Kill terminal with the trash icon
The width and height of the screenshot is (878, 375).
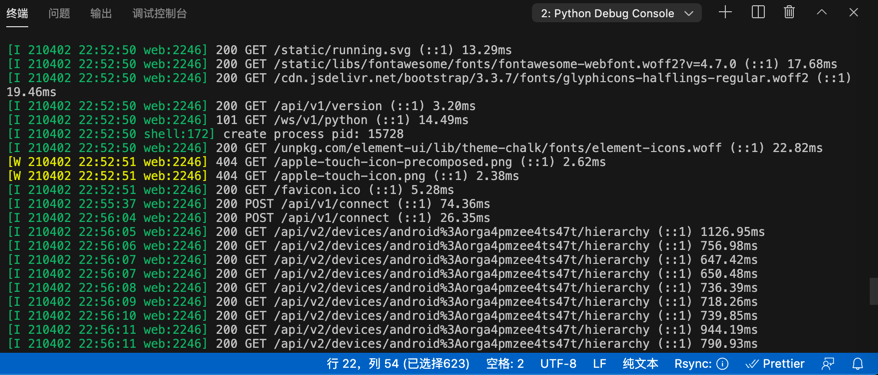click(x=789, y=12)
